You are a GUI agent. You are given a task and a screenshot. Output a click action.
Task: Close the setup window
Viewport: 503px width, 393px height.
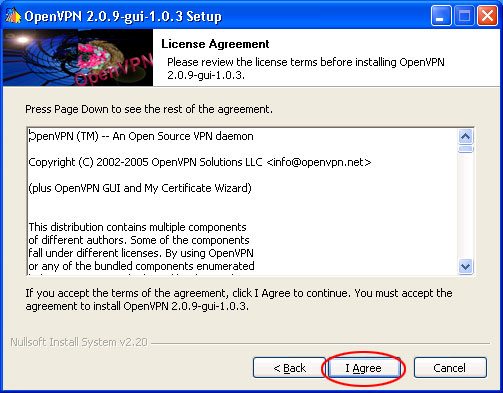point(487,16)
